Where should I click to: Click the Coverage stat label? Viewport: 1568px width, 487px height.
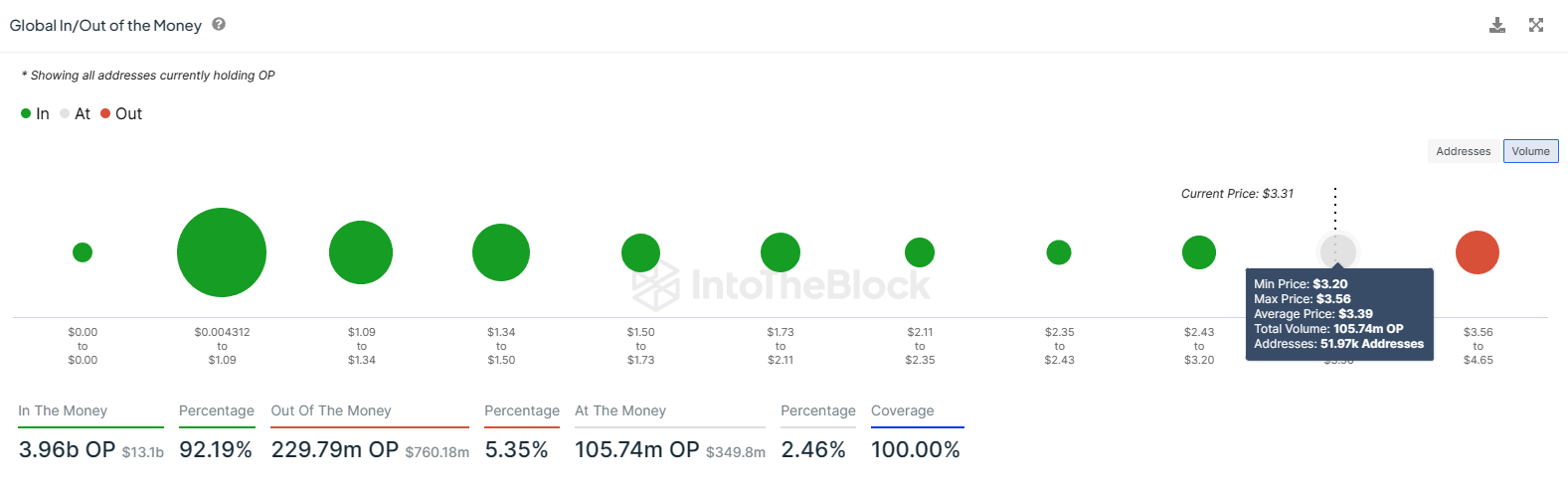point(902,410)
